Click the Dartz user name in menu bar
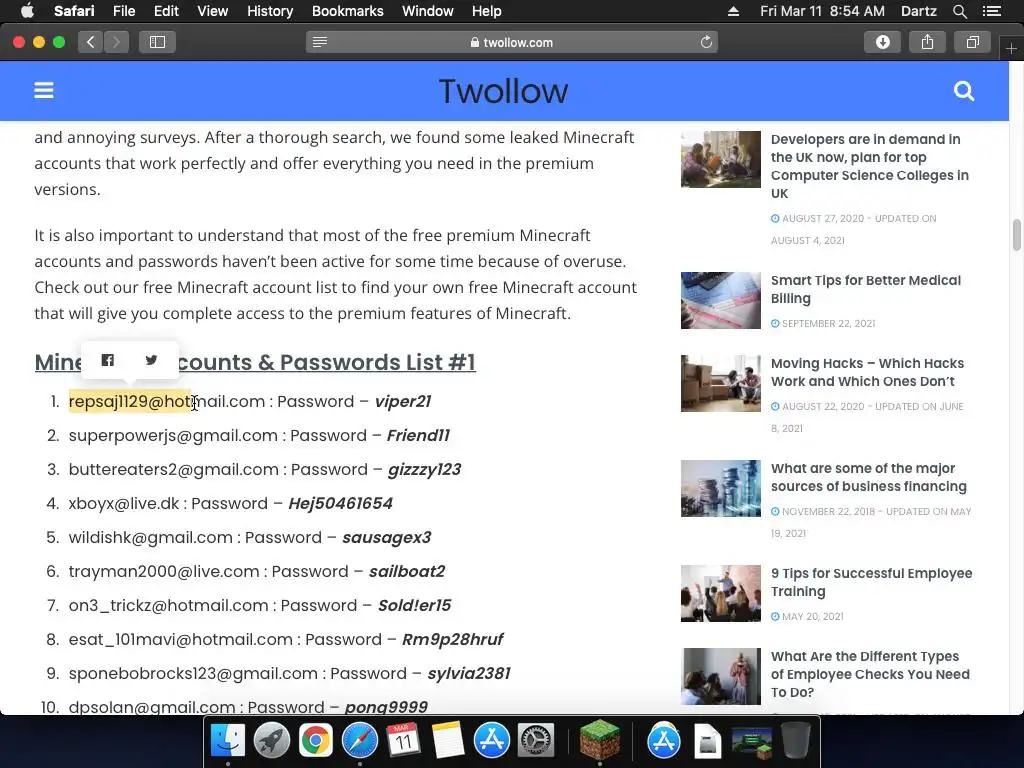 [918, 11]
